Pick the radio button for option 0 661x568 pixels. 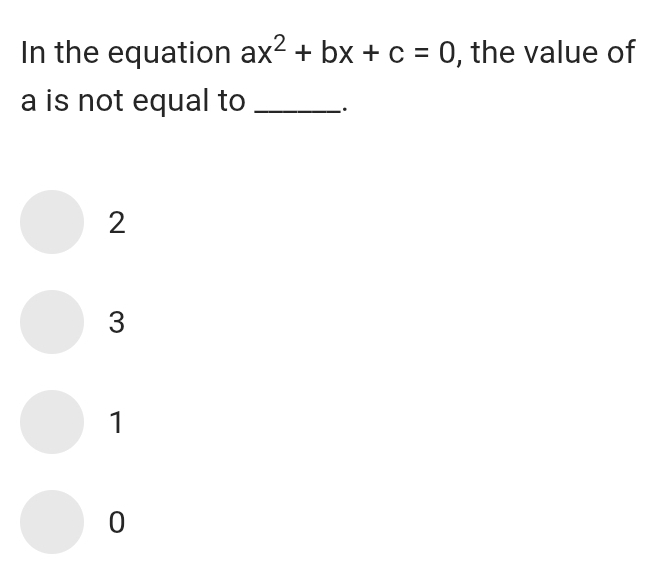click(x=51, y=522)
